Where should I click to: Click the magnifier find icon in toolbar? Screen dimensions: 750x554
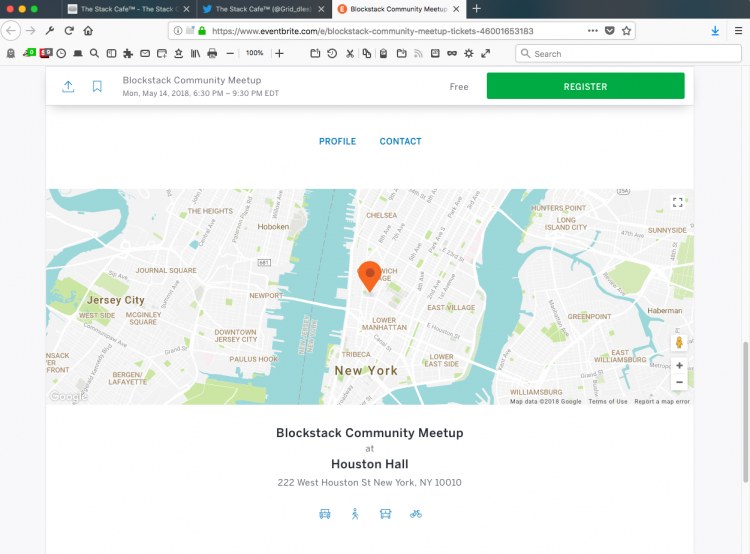94,54
